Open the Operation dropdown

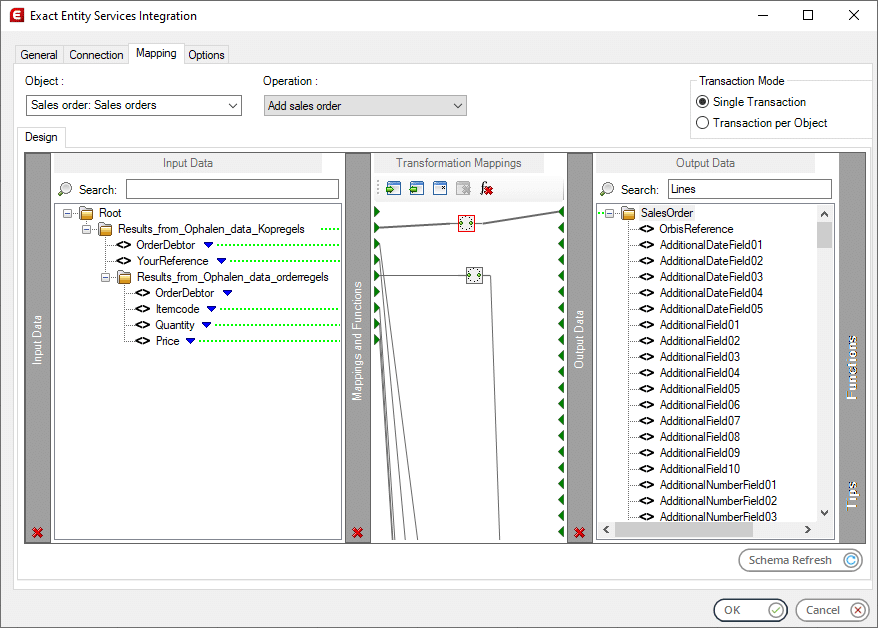click(x=365, y=105)
